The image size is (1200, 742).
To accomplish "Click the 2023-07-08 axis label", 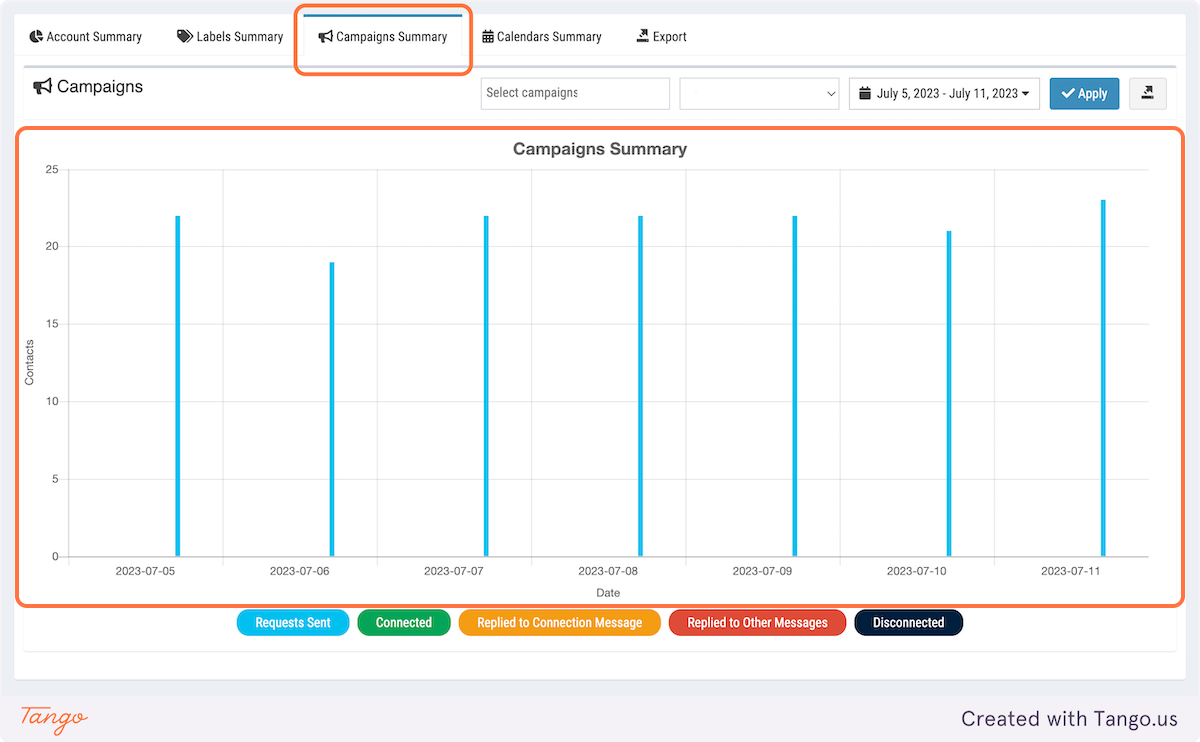I will (x=608, y=572).
